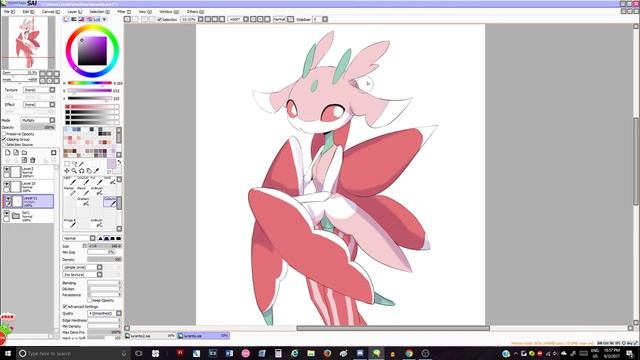640x360 pixels.
Task: Open the brush shape (simple circle) dropdown
Action: (x=82, y=267)
